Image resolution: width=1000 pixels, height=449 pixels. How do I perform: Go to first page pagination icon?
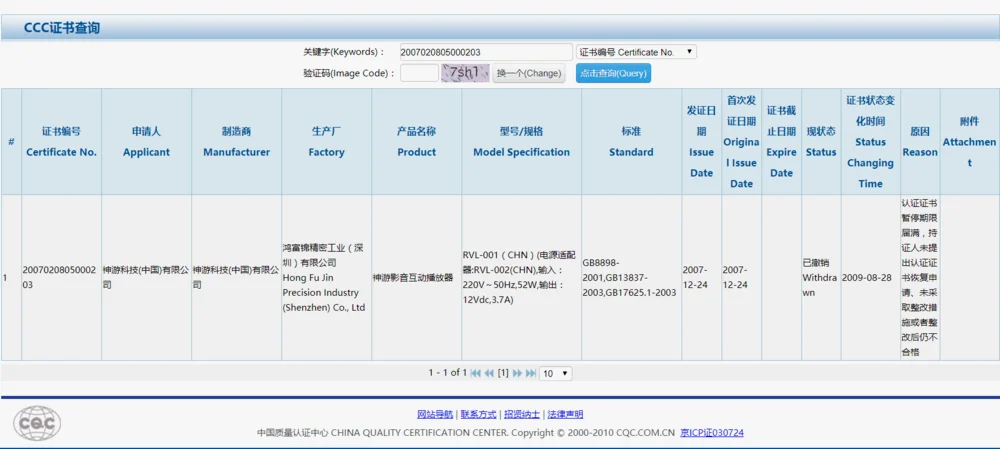475,373
